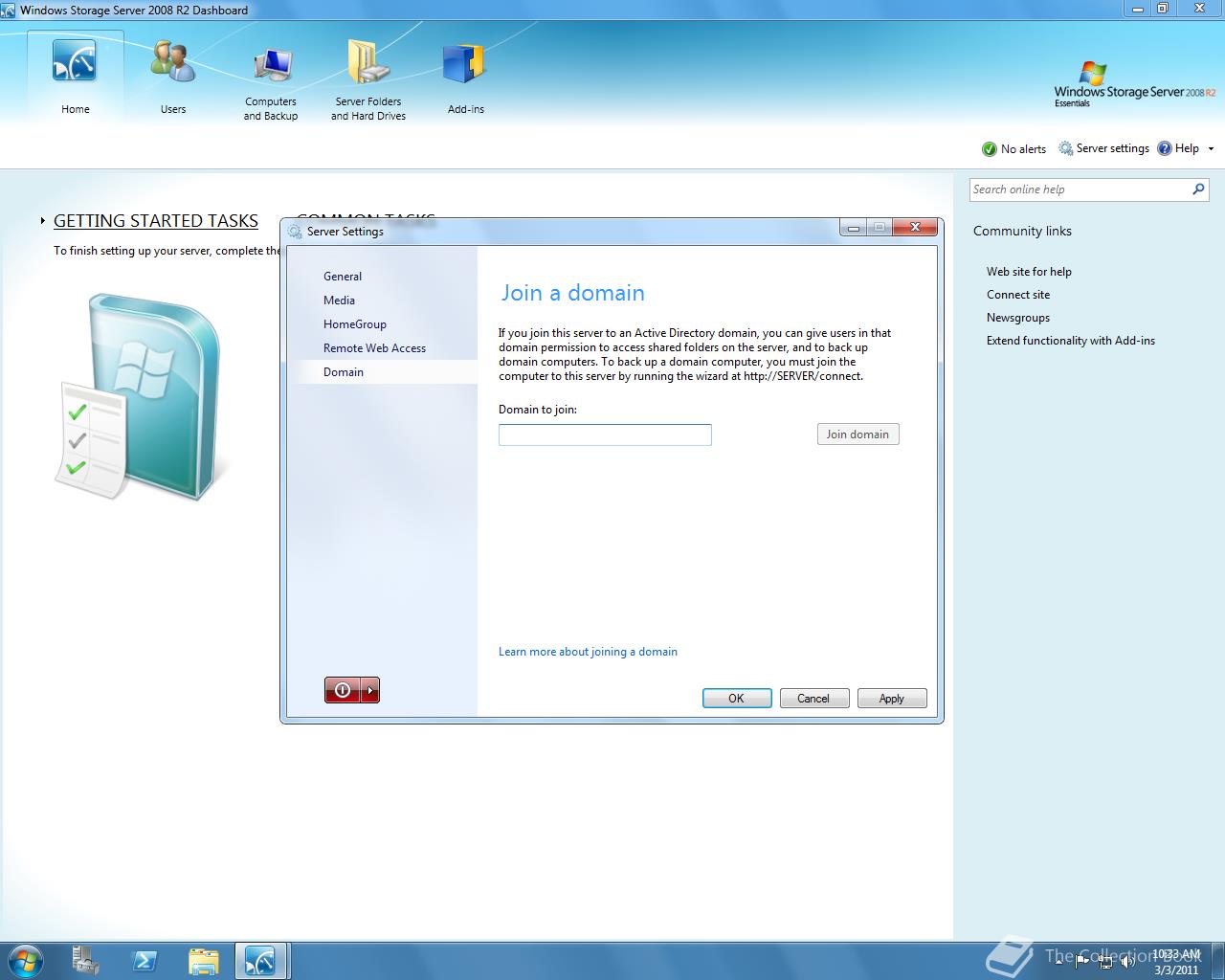Screen dimensions: 1225x980
Task: Click OK in Server Settings
Action: (x=737, y=699)
